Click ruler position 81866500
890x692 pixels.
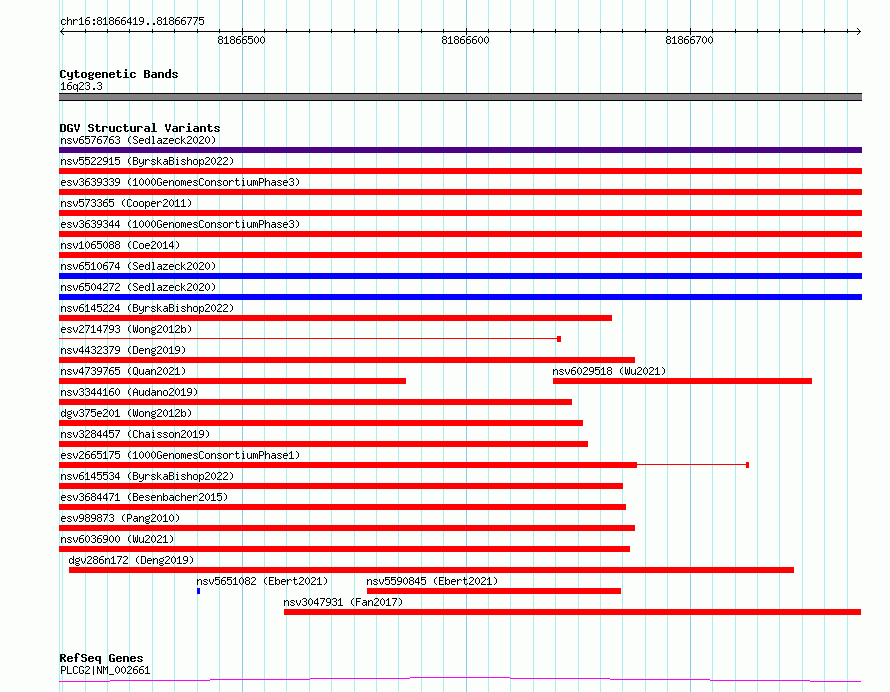[x=241, y=40]
